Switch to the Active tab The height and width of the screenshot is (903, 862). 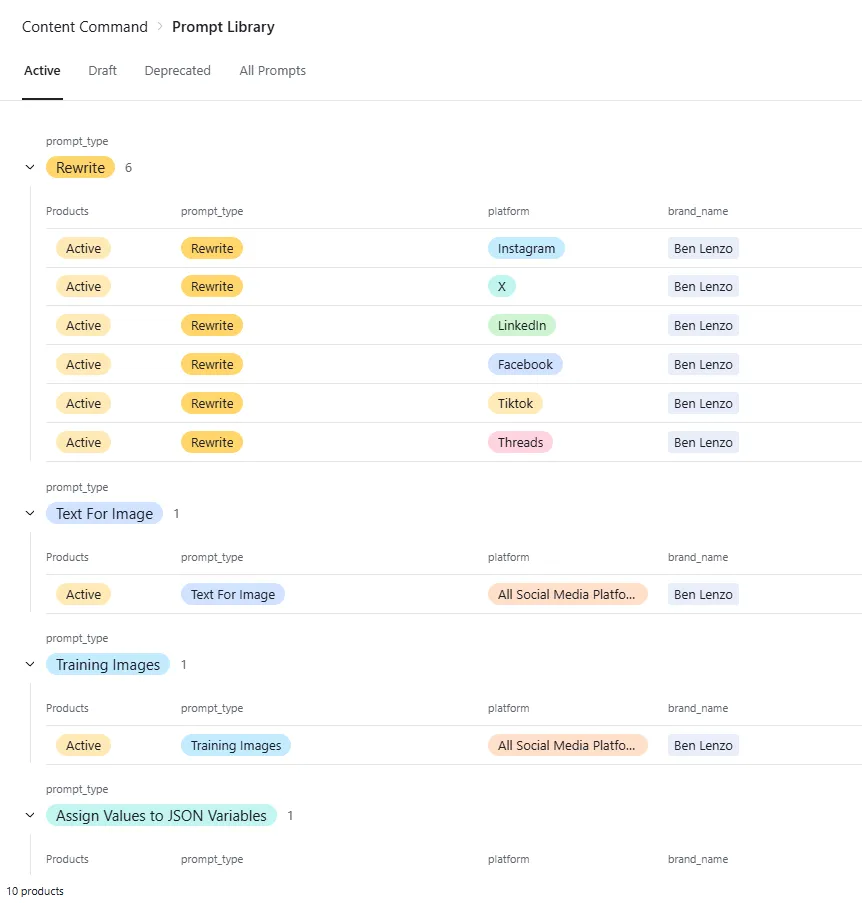pyautogui.click(x=42, y=70)
